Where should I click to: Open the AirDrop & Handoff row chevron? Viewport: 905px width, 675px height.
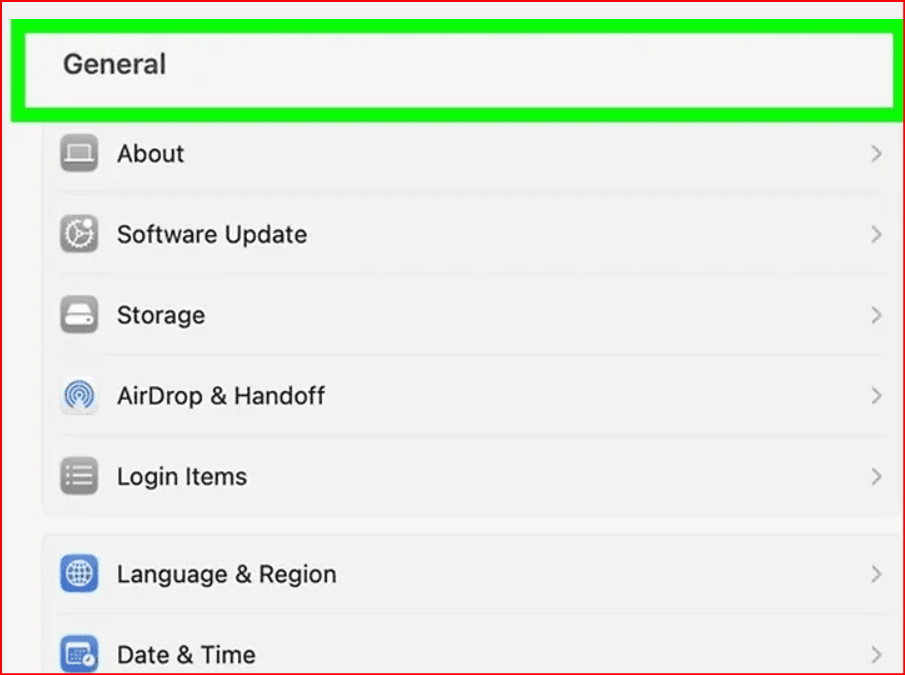pos(876,396)
